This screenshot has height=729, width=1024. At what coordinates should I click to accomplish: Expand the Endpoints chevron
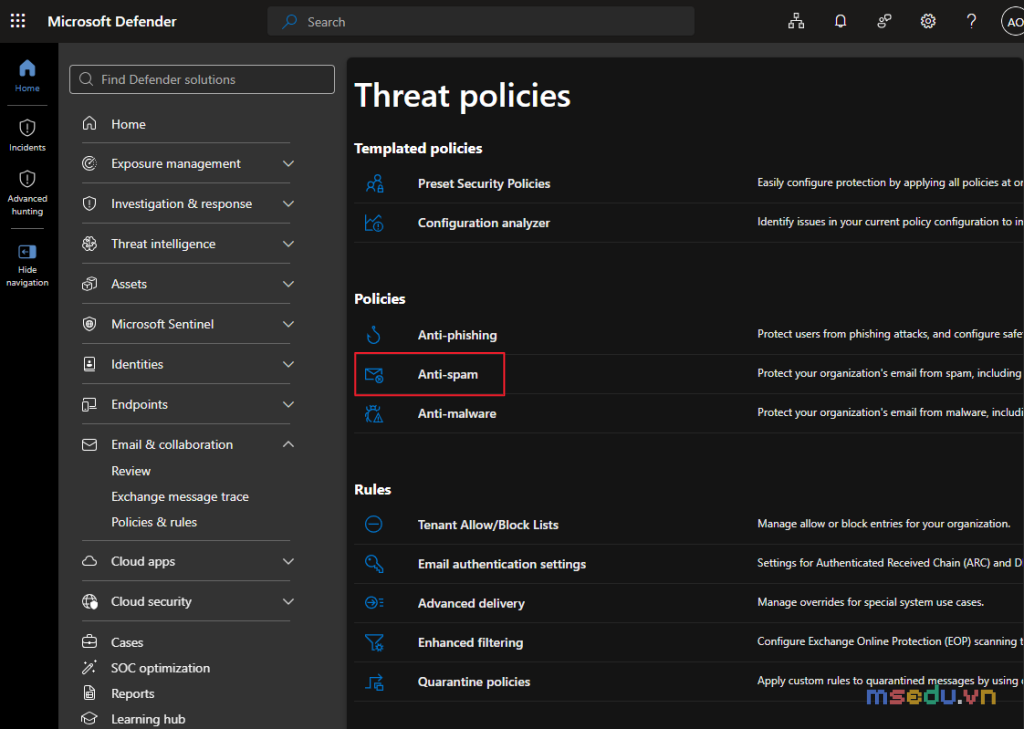point(288,404)
